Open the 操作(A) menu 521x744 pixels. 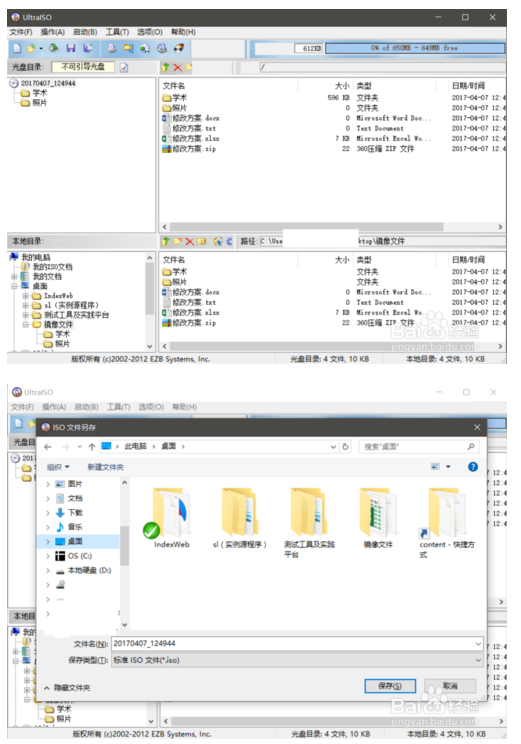[x=53, y=32]
